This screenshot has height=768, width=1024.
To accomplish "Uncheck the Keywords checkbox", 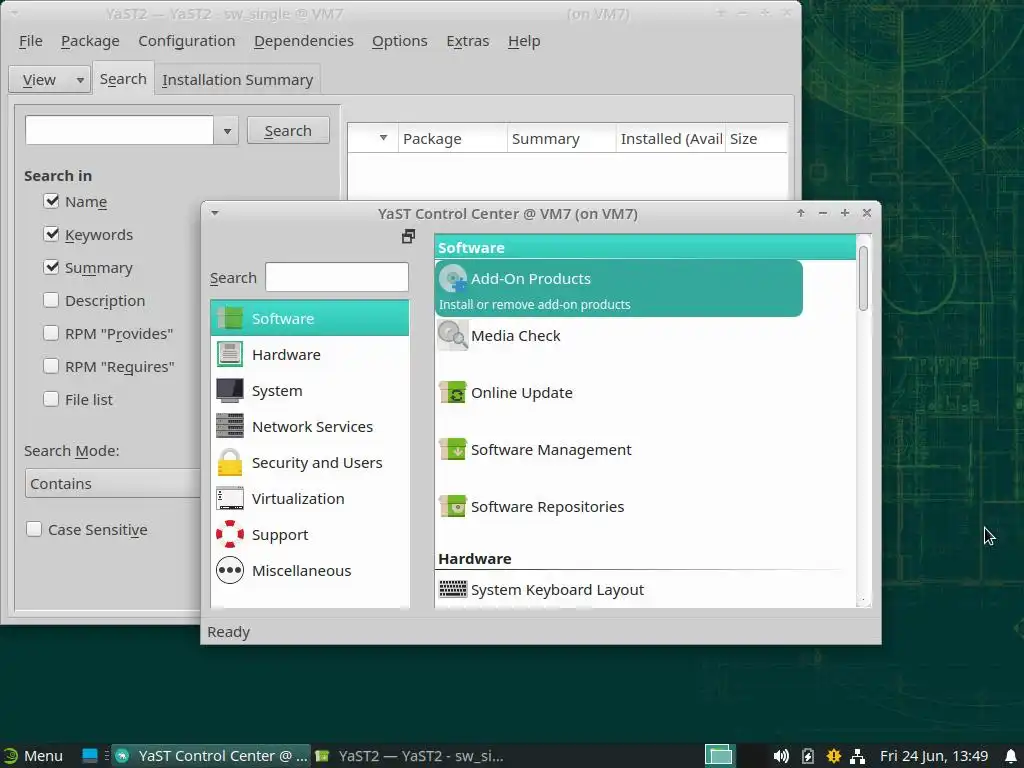I will tap(51, 234).
